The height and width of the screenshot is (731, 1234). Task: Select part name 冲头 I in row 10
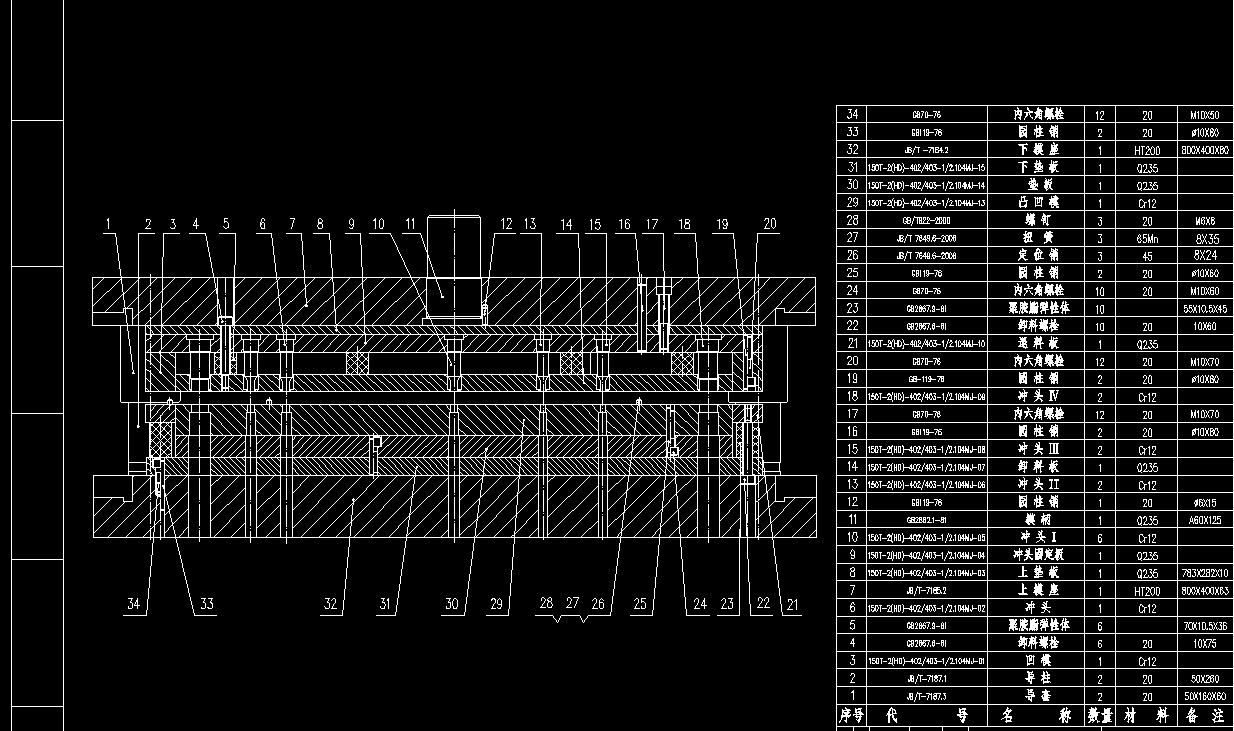(1037, 537)
